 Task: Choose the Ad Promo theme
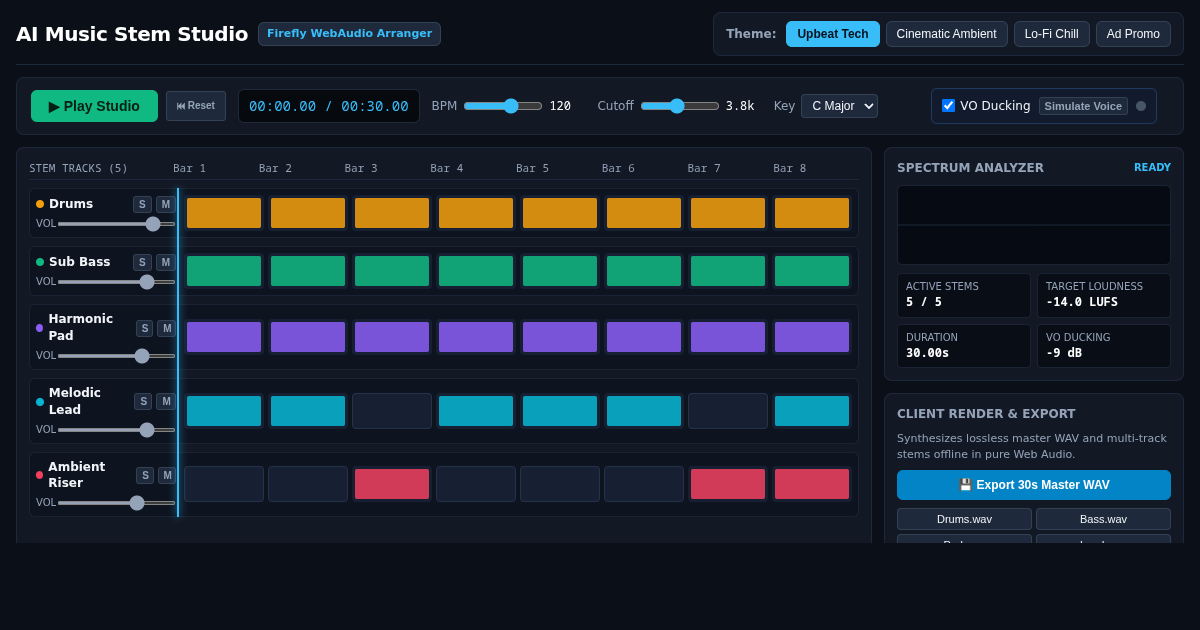click(1133, 34)
